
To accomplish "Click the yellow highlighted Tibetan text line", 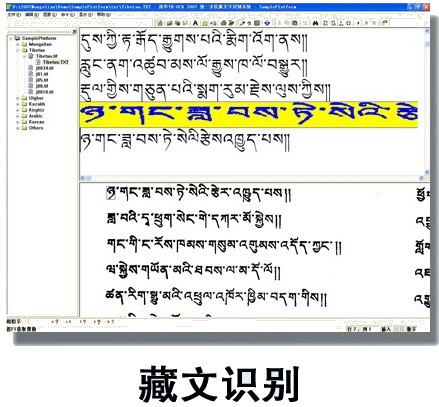I will click(249, 115).
